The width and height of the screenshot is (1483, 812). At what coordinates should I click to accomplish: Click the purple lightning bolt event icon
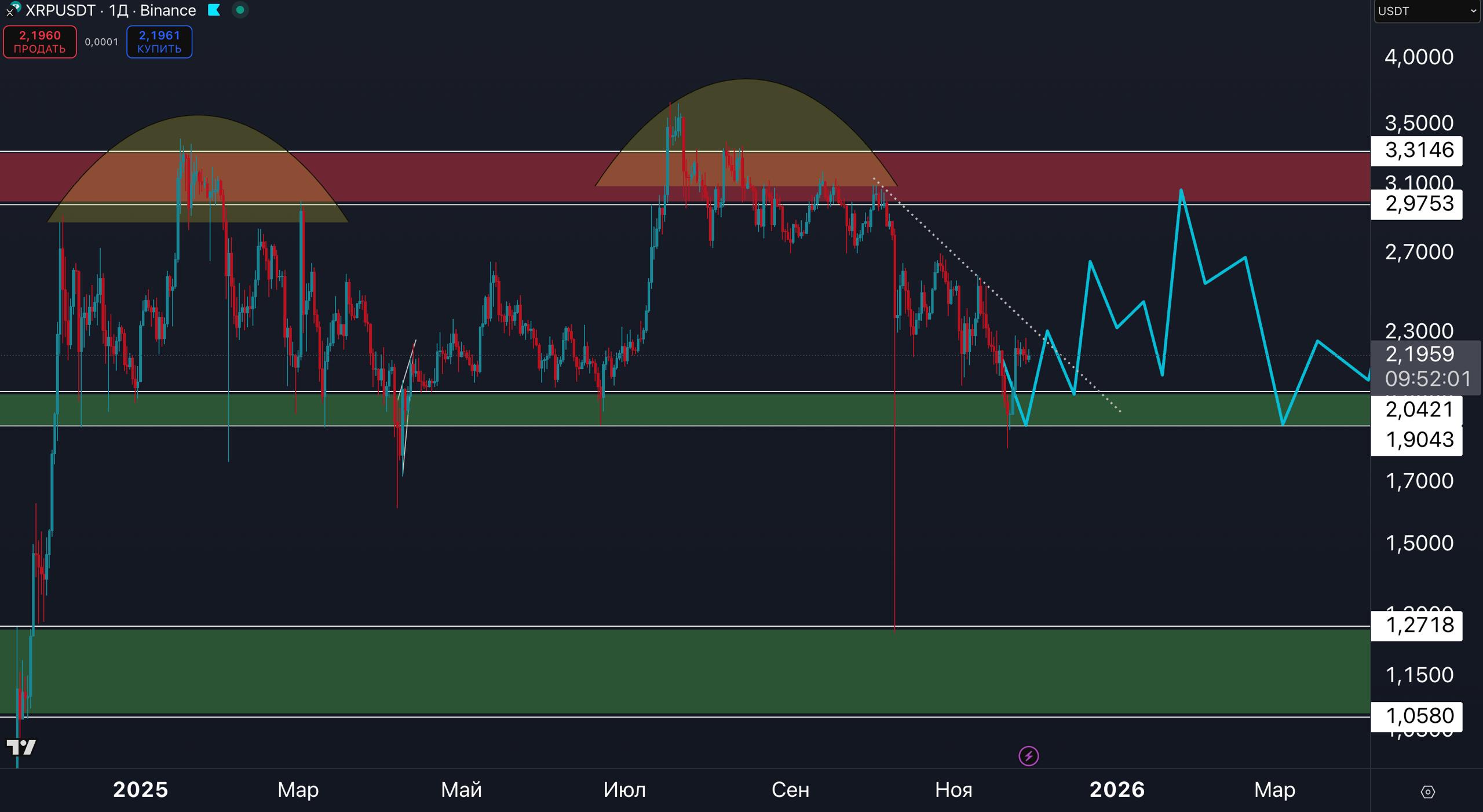1028,756
